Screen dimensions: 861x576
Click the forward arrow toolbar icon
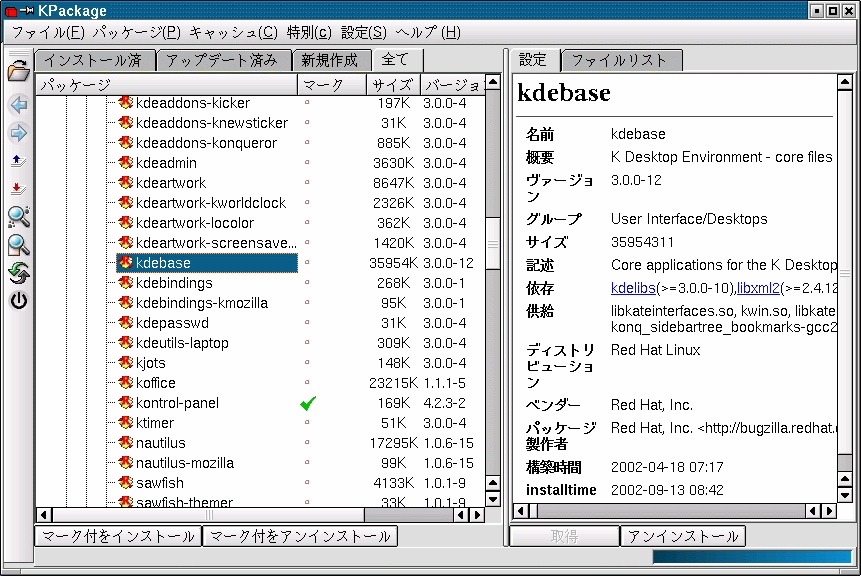pos(18,133)
